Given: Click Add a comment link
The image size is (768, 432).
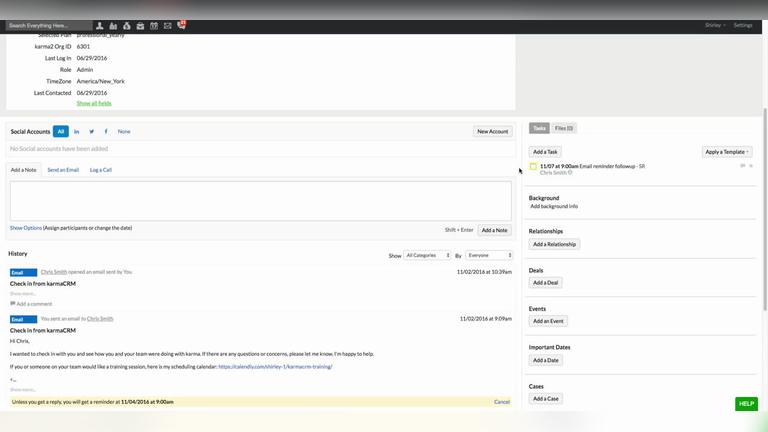Looking at the screenshot, I should point(34,304).
